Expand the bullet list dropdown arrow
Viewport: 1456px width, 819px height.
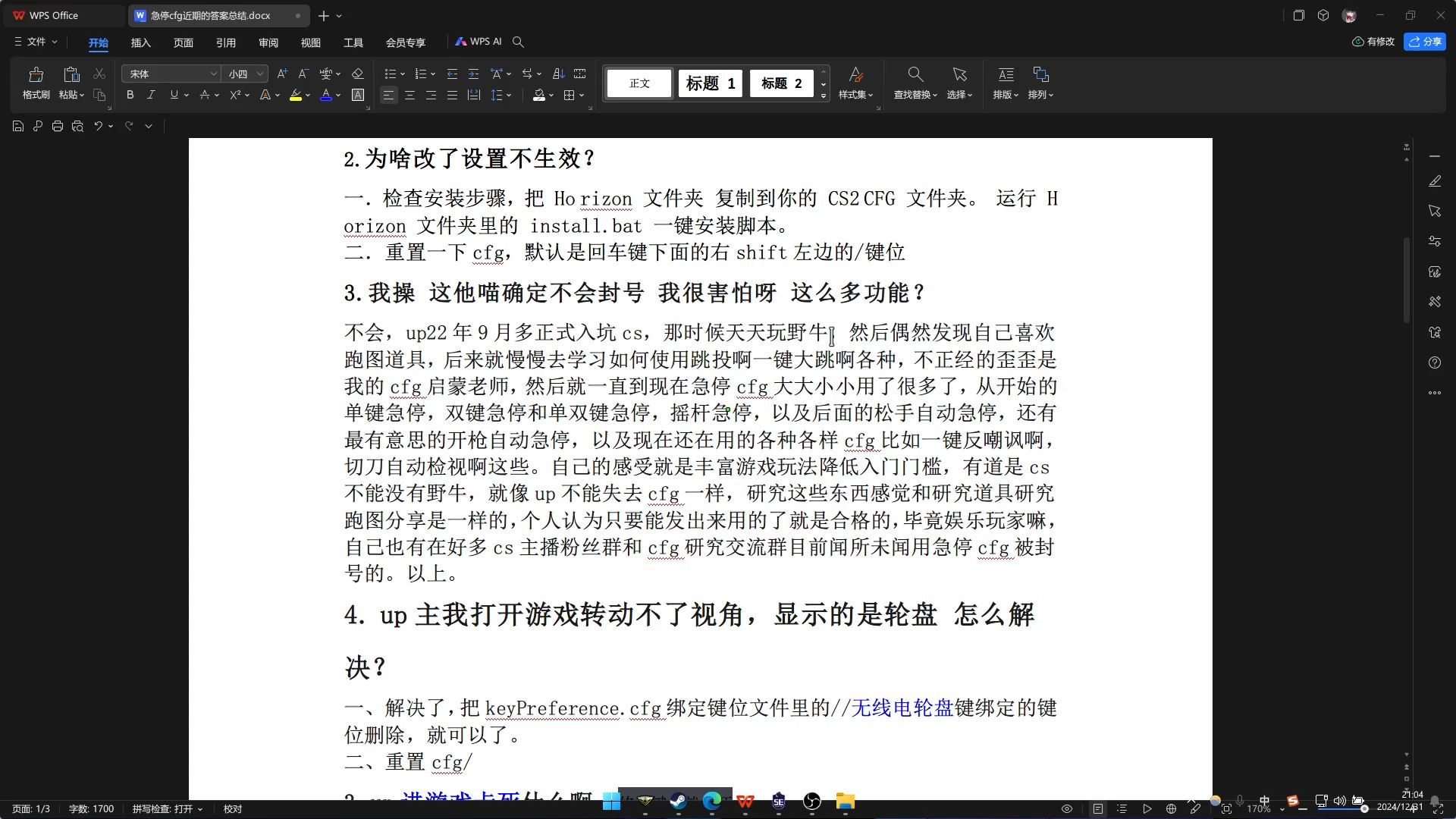click(x=403, y=74)
